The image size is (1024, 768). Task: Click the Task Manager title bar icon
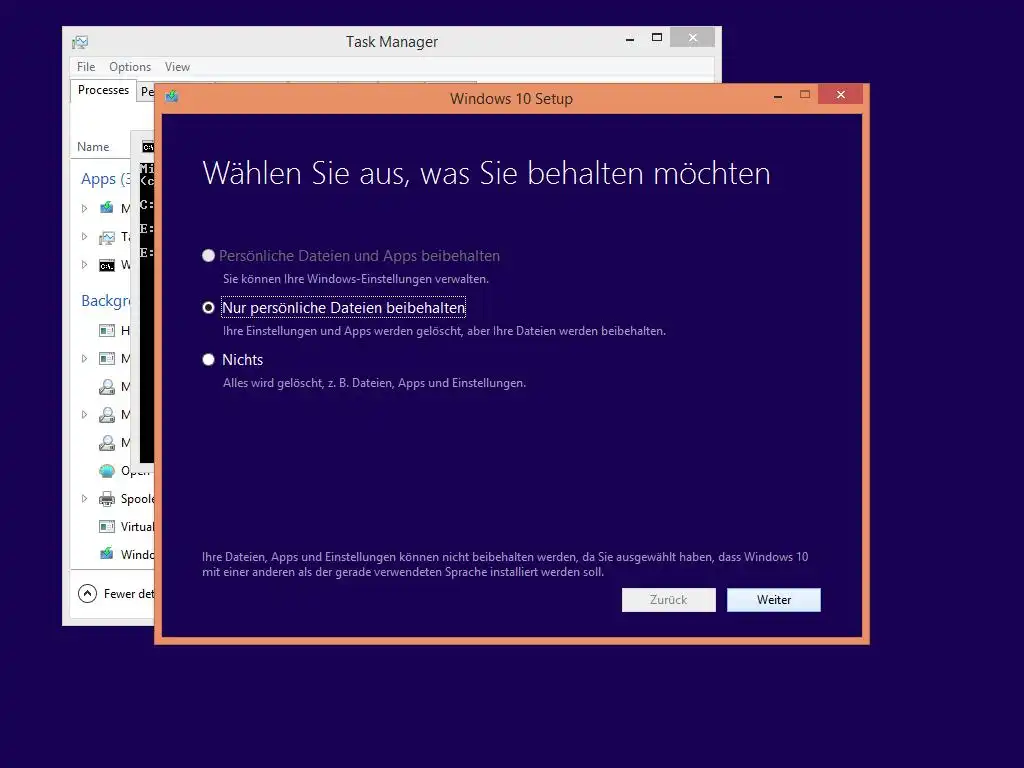(80, 42)
